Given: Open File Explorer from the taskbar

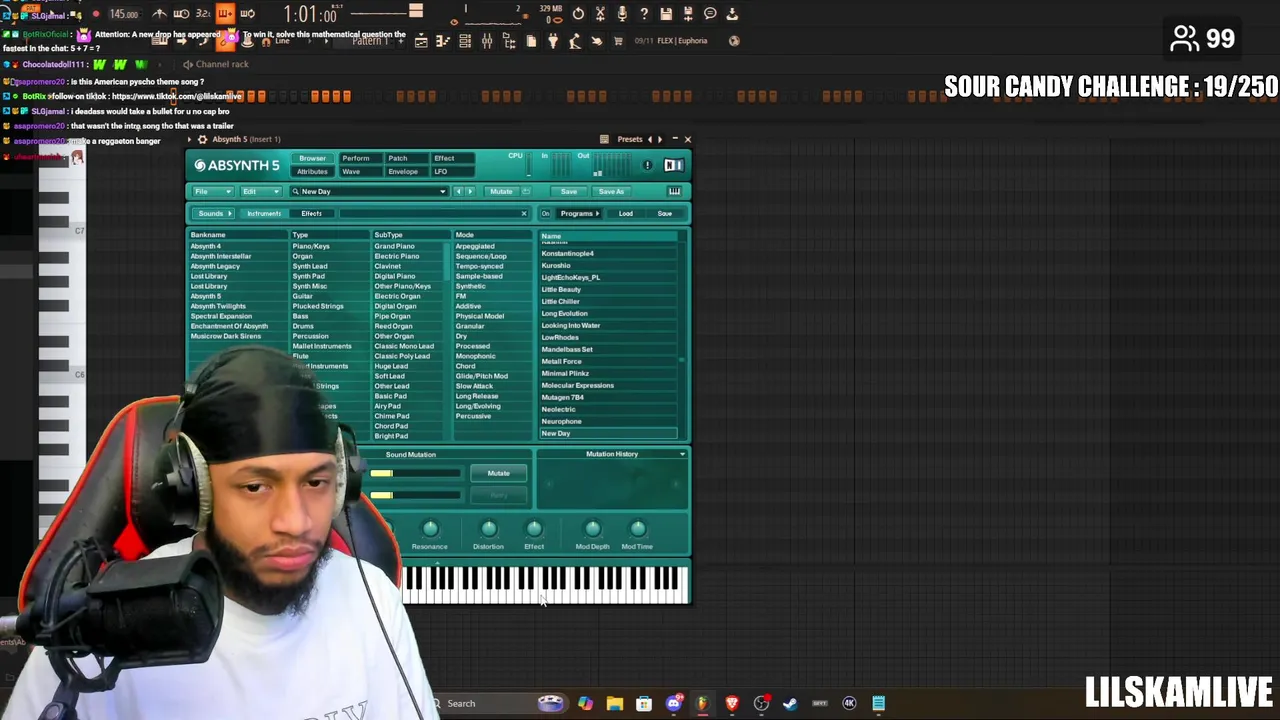Looking at the screenshot, I should click(x=614, y=703).
